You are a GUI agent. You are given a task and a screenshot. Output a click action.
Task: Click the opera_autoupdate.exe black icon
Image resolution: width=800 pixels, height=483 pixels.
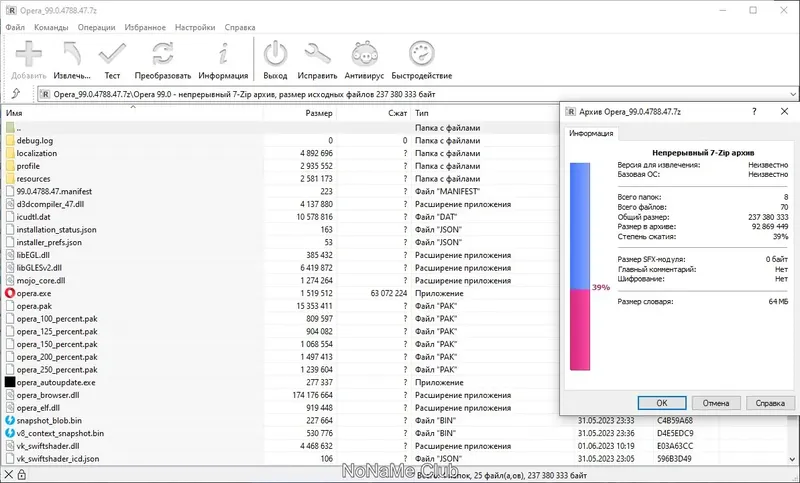click(x=10, y=382)
